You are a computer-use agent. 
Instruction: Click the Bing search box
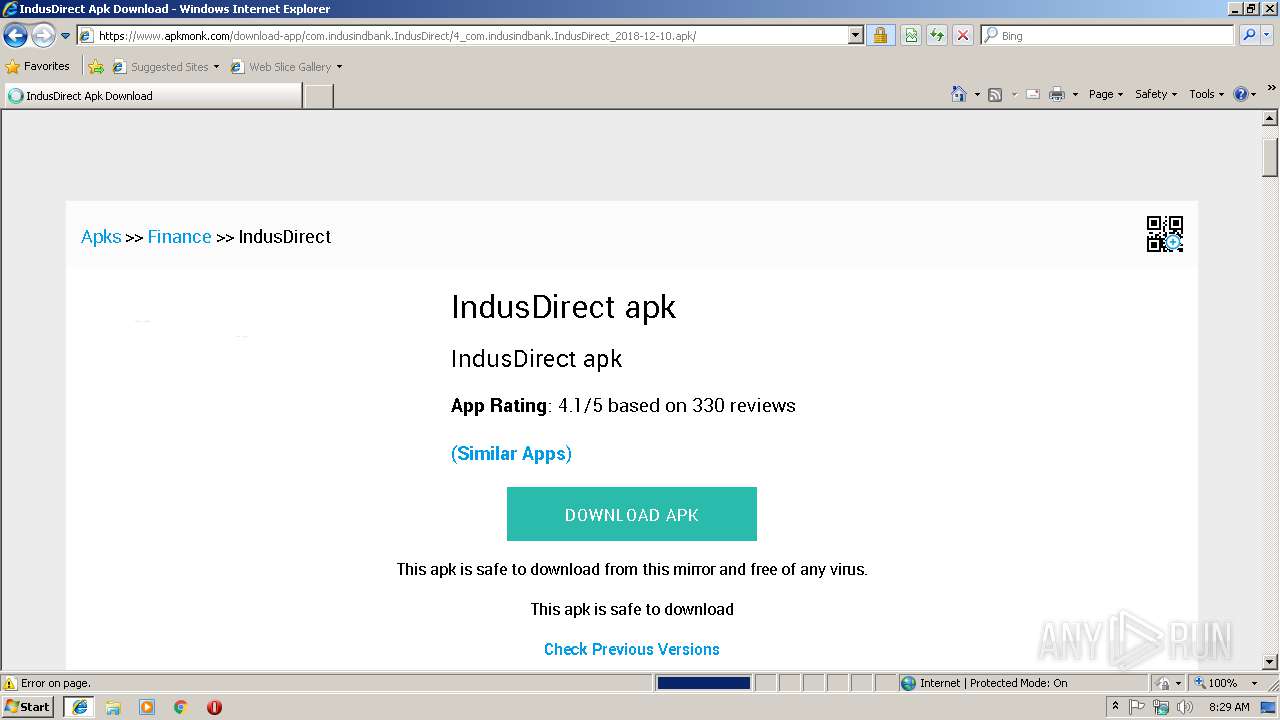pos(1107,36)
